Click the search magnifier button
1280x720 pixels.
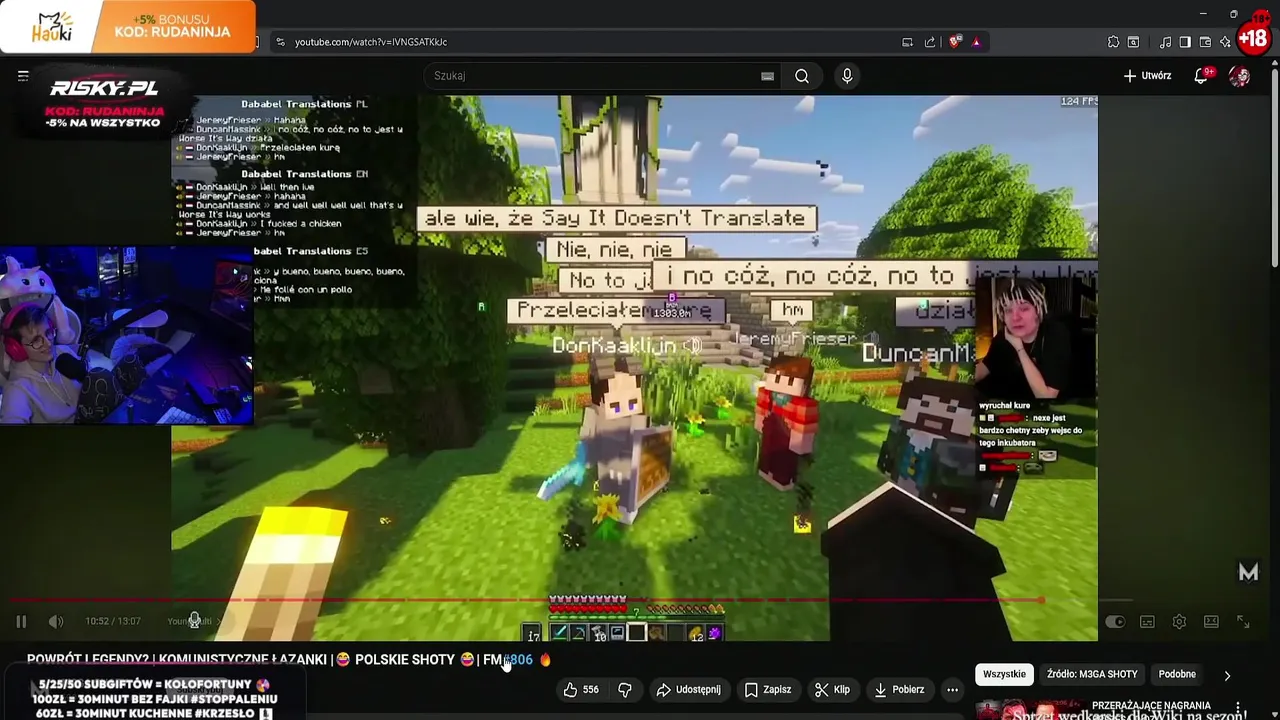pyautogui.click(x=802, y=76)
